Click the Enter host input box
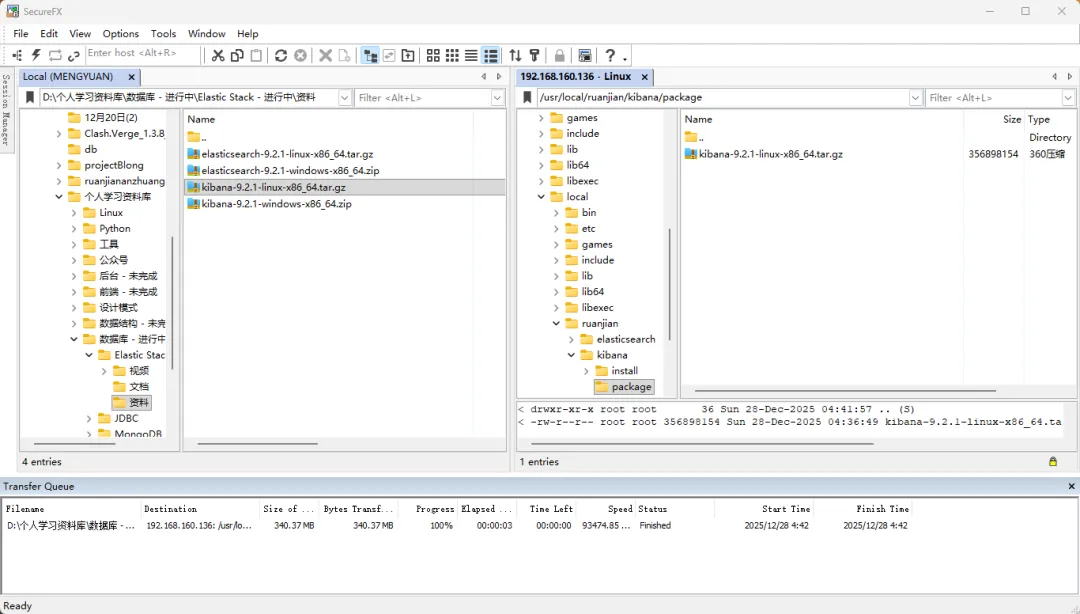The width and height of the screenshot is (1080, 614). click(x=142, y=53)
